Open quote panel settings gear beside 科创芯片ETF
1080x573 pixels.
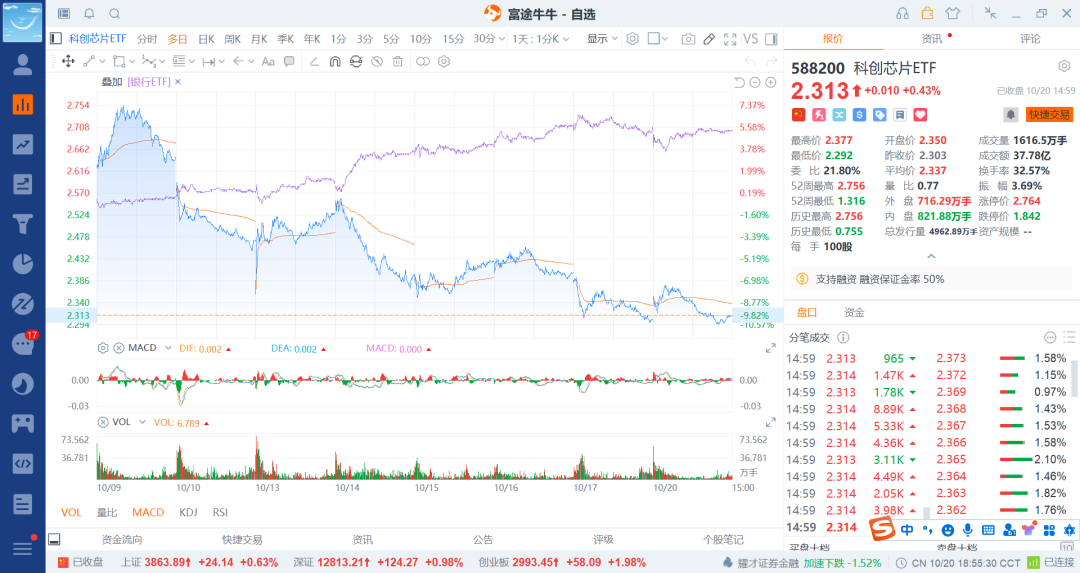pos(1064,66)
